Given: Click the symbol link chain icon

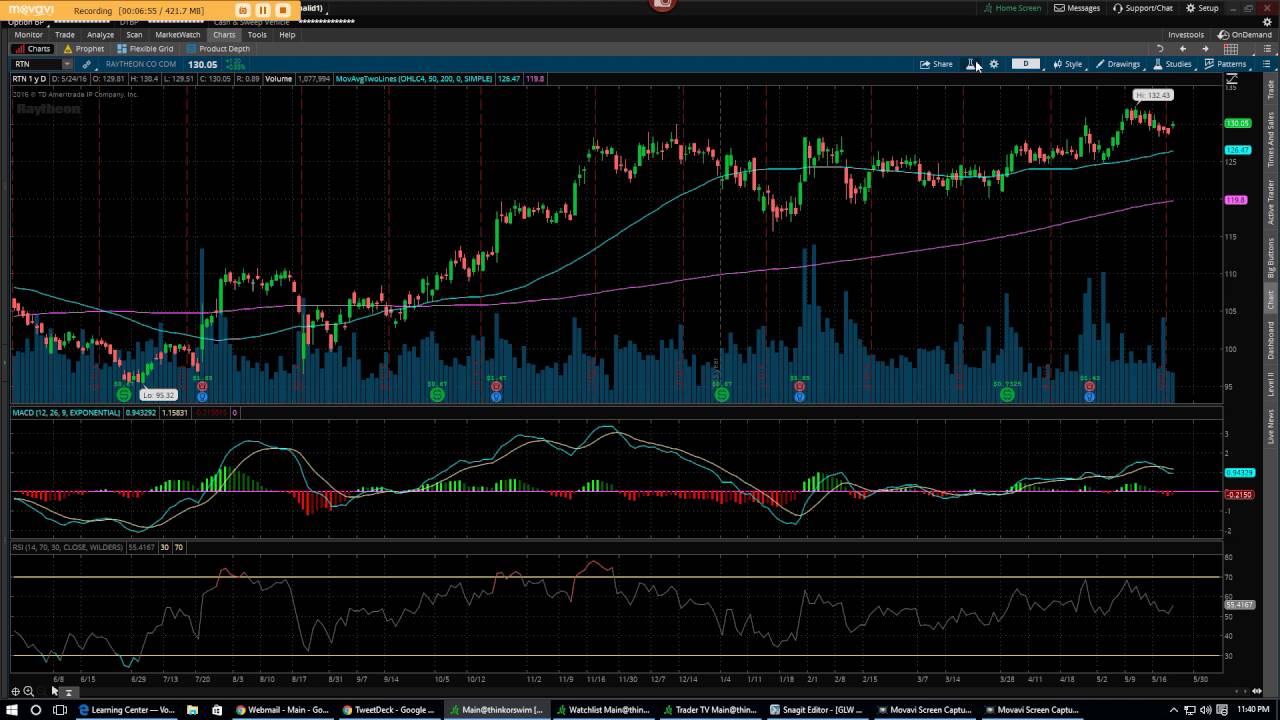Looking at the screenshot, I should (86, 64).
